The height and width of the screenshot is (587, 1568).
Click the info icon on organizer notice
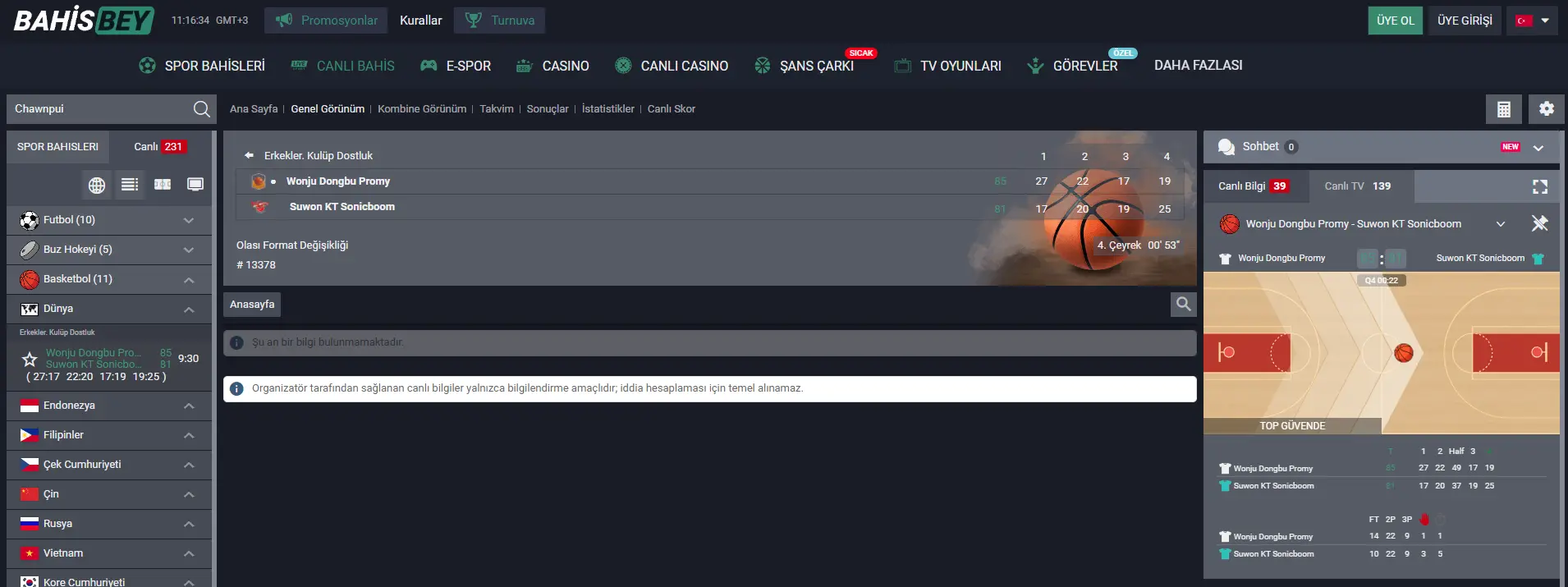(236, 388)
